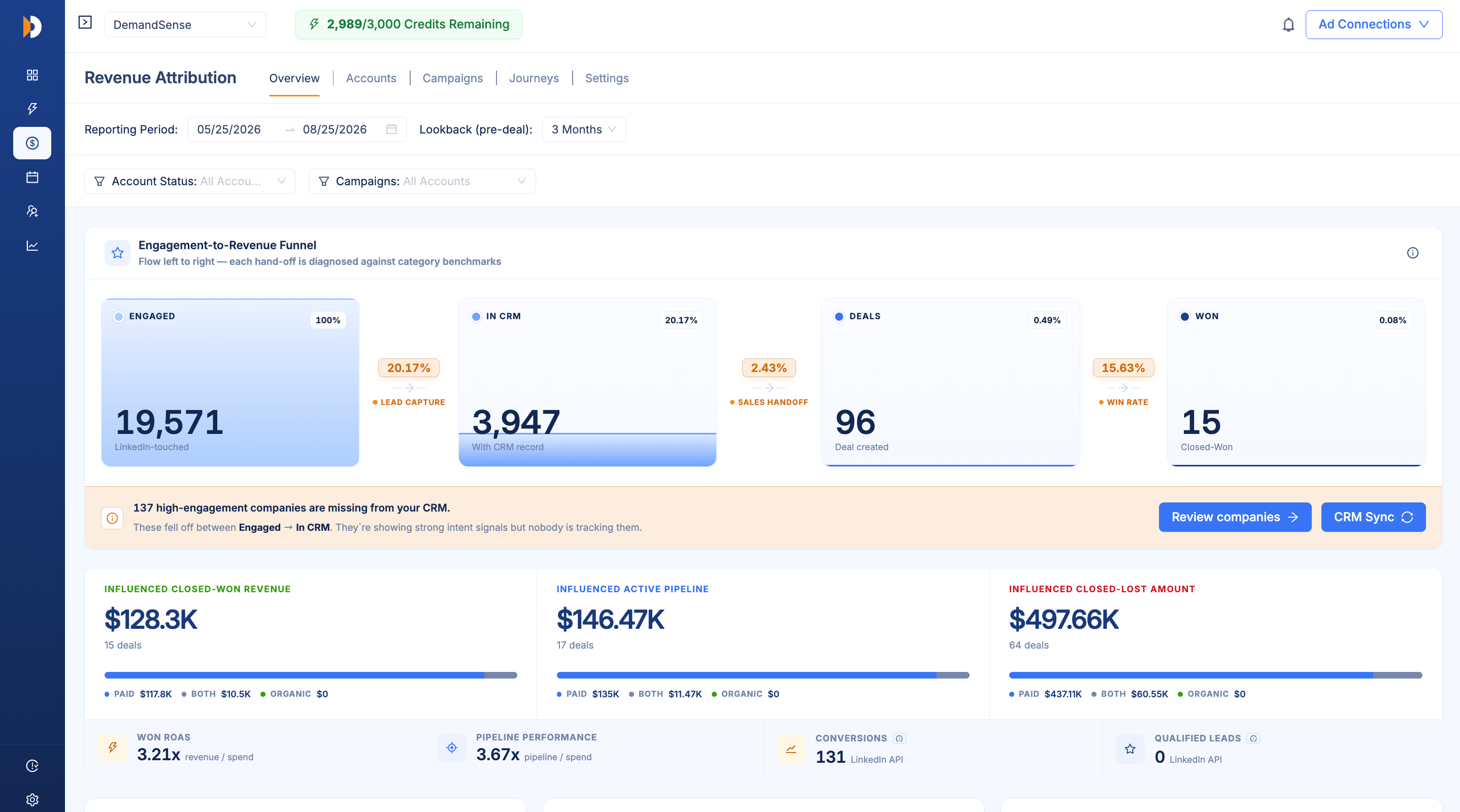Expand the sidebar panel toggle
Viewport: 1460px width, 812px height.
[x=85, y=22]
